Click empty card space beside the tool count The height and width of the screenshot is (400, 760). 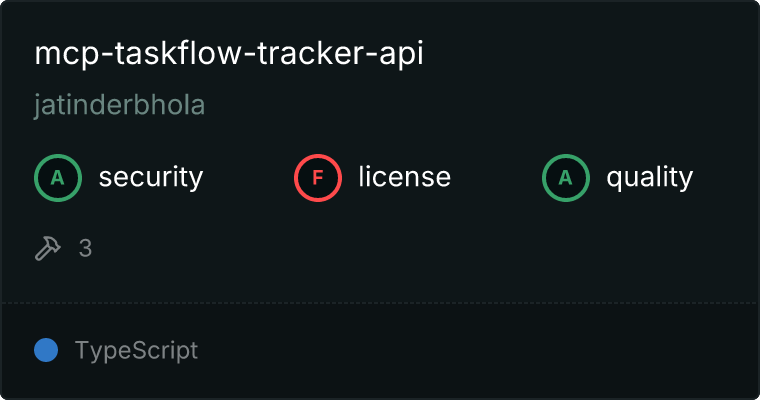coord(400,248)
